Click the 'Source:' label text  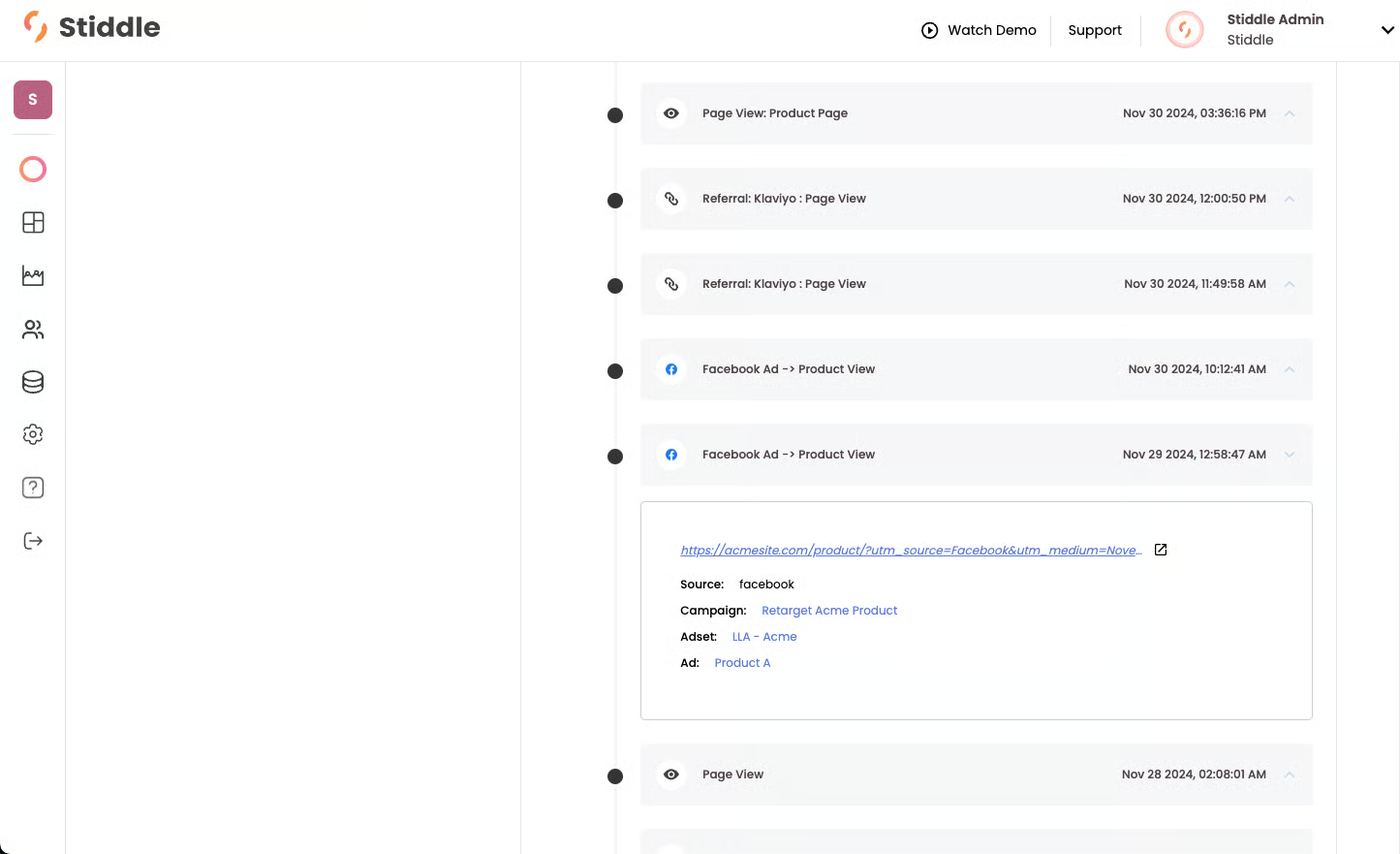(x=702, y=584)
